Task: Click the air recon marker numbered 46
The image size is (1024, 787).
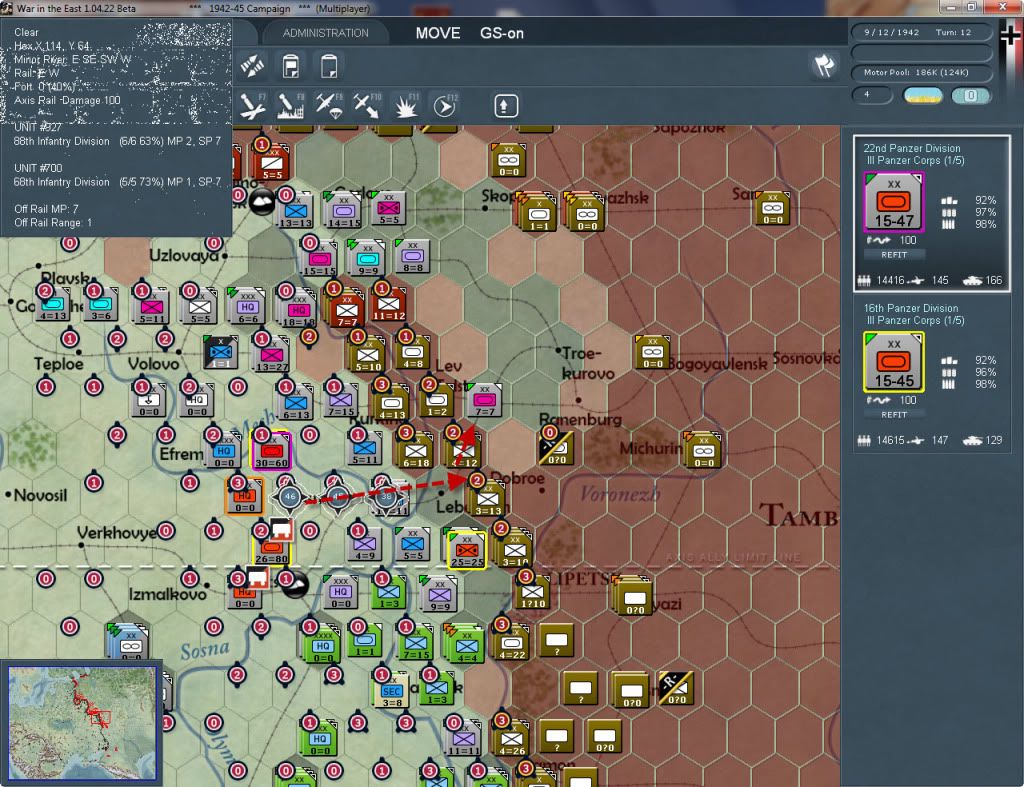Action: [x=289, y=497]
